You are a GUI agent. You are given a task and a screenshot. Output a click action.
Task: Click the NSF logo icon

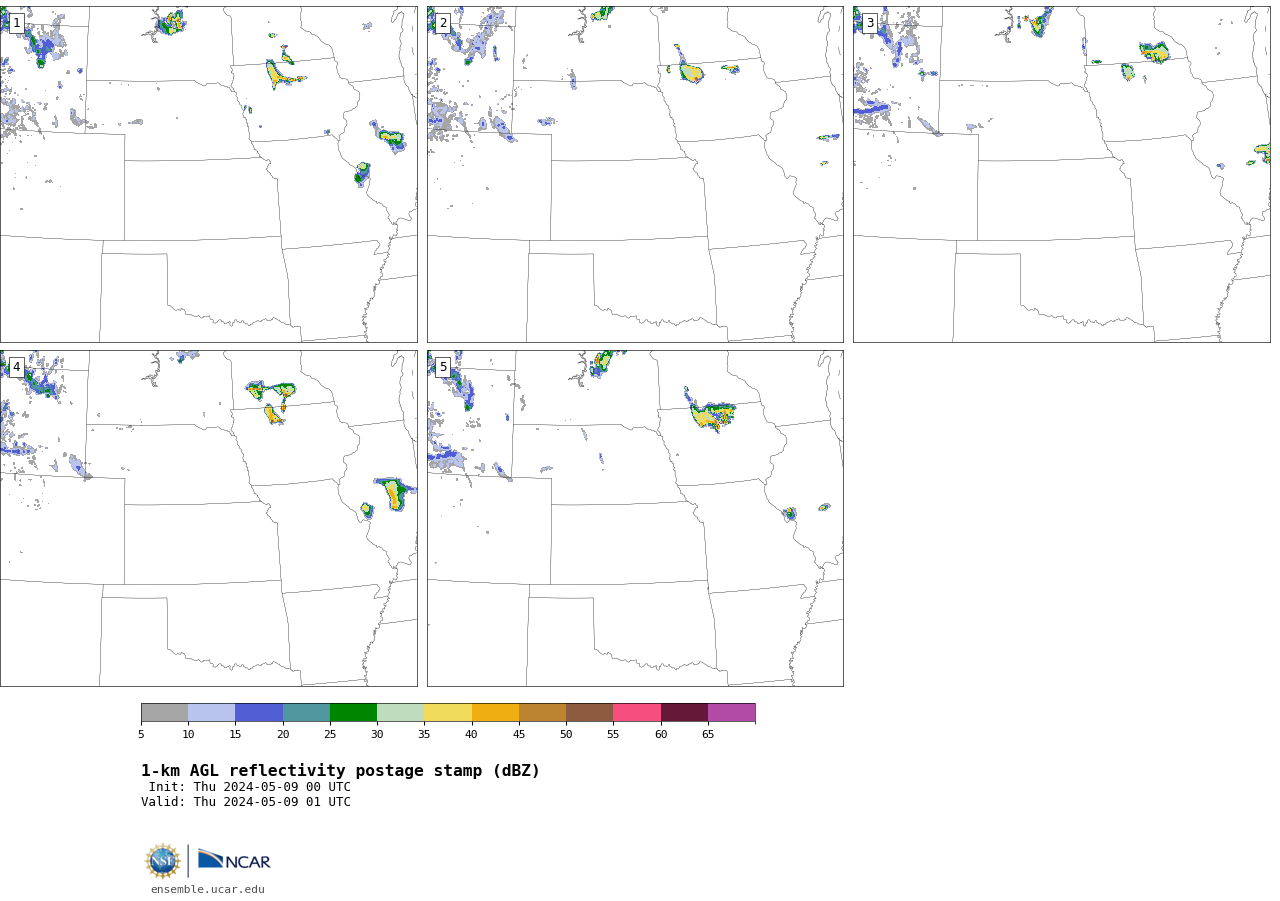tap(163, 861)
